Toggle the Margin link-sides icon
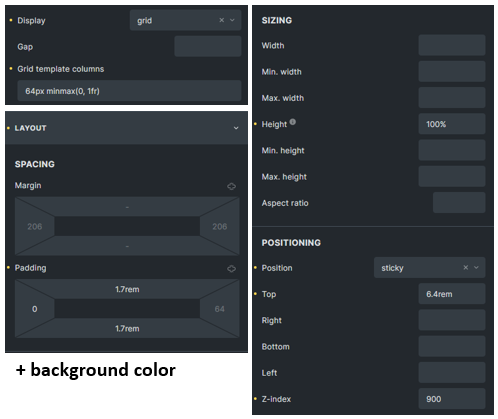The width and height of the screenshot is (498, 419). [231, 186]
